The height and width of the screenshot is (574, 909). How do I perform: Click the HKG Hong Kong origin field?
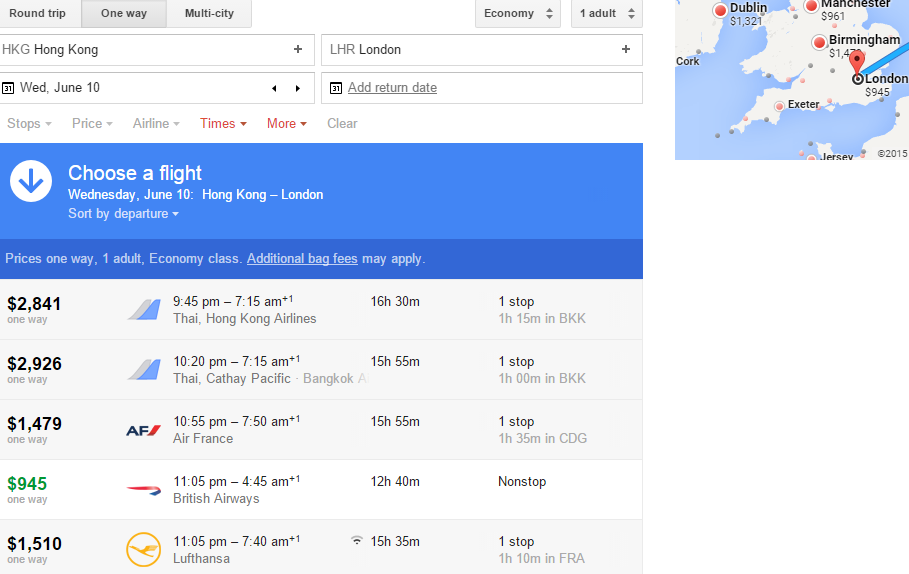(x=157, y=50)
